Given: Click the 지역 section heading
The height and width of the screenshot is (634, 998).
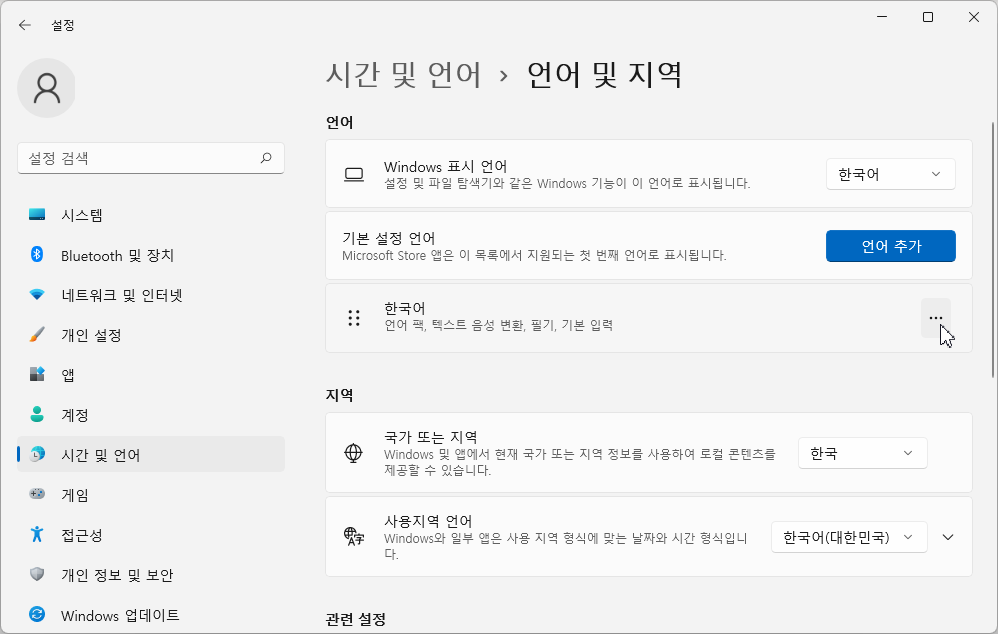Looking at the screenshot, I should click(339, 395).
